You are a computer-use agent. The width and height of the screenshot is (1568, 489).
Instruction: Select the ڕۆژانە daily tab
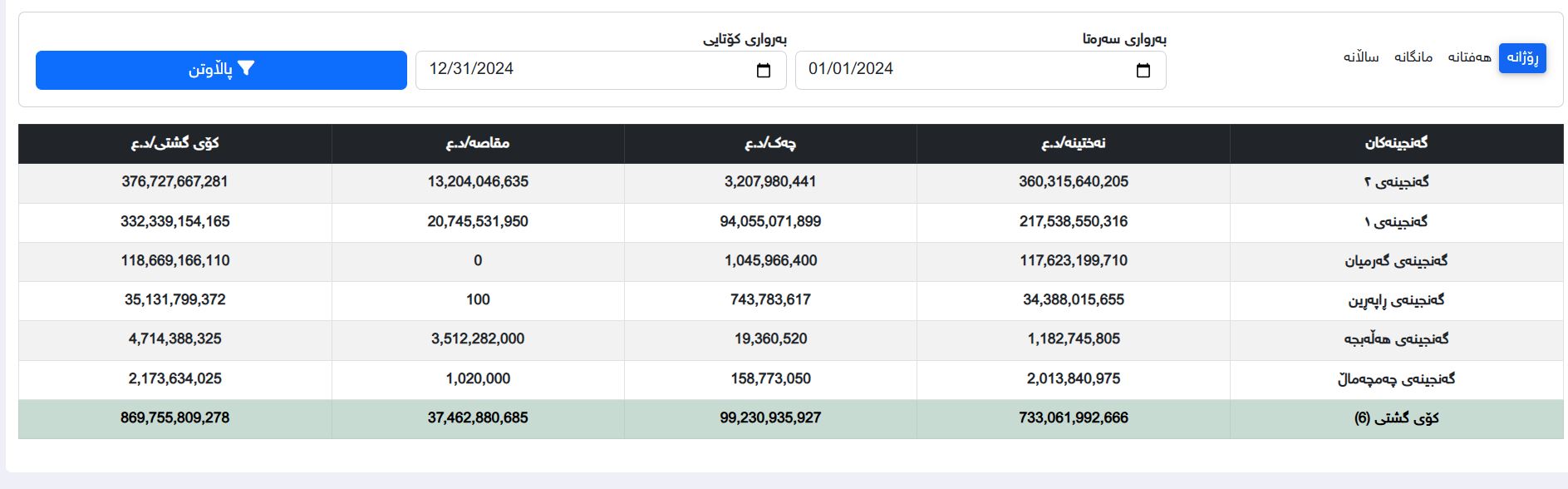pyautogui.click(x=1521, y=58)
